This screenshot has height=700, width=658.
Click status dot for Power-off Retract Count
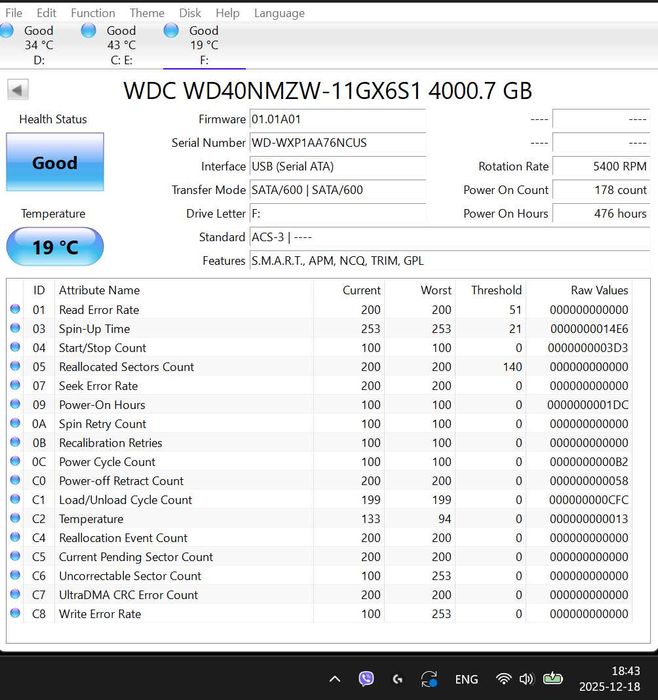coord(15,480)
